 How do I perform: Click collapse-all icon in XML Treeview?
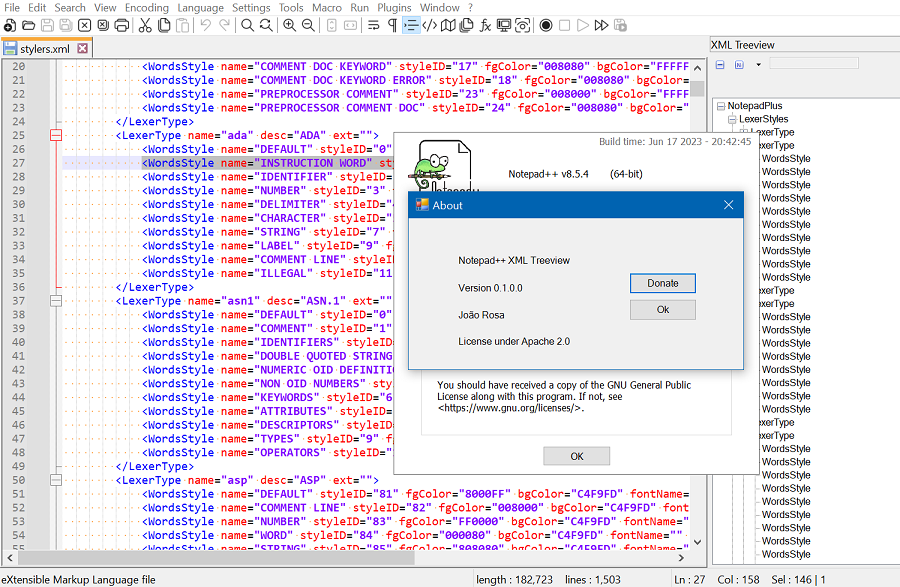coord(720,65)
